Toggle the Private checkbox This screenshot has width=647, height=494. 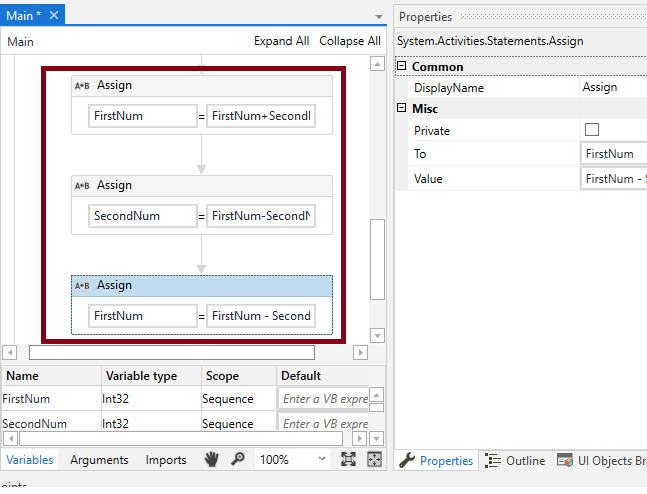(592, 131)
